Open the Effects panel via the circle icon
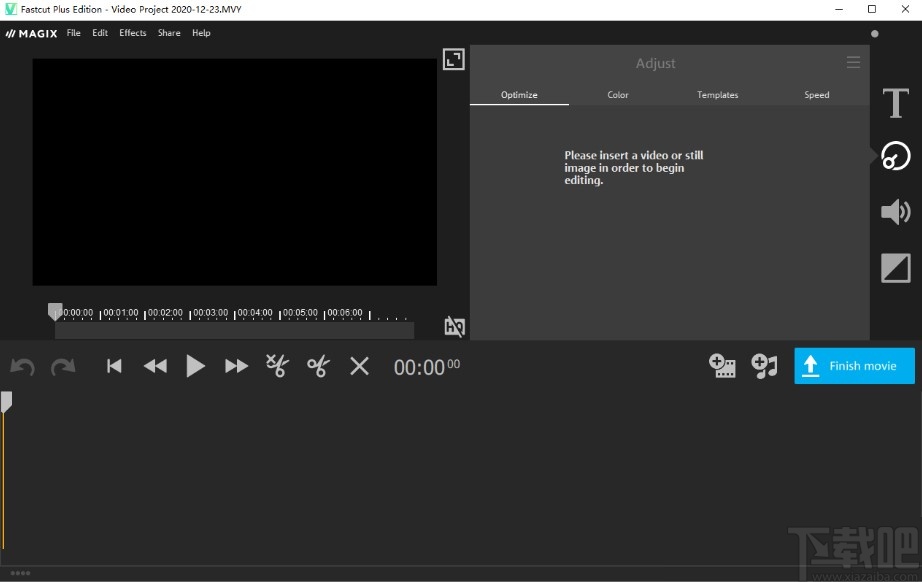 point(895,156)
